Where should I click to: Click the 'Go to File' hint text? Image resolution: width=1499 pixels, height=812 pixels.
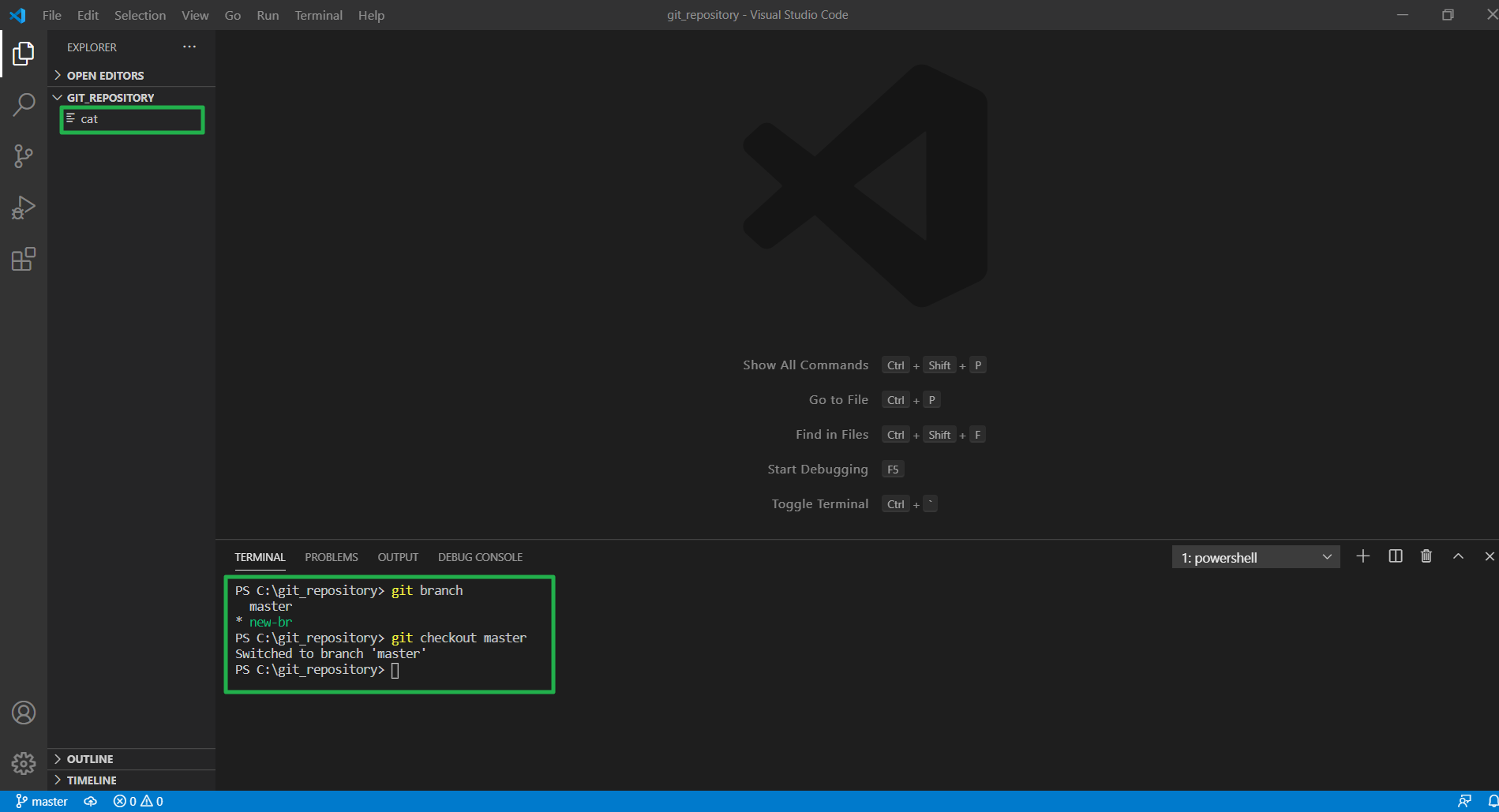click(x=838, y=399)
